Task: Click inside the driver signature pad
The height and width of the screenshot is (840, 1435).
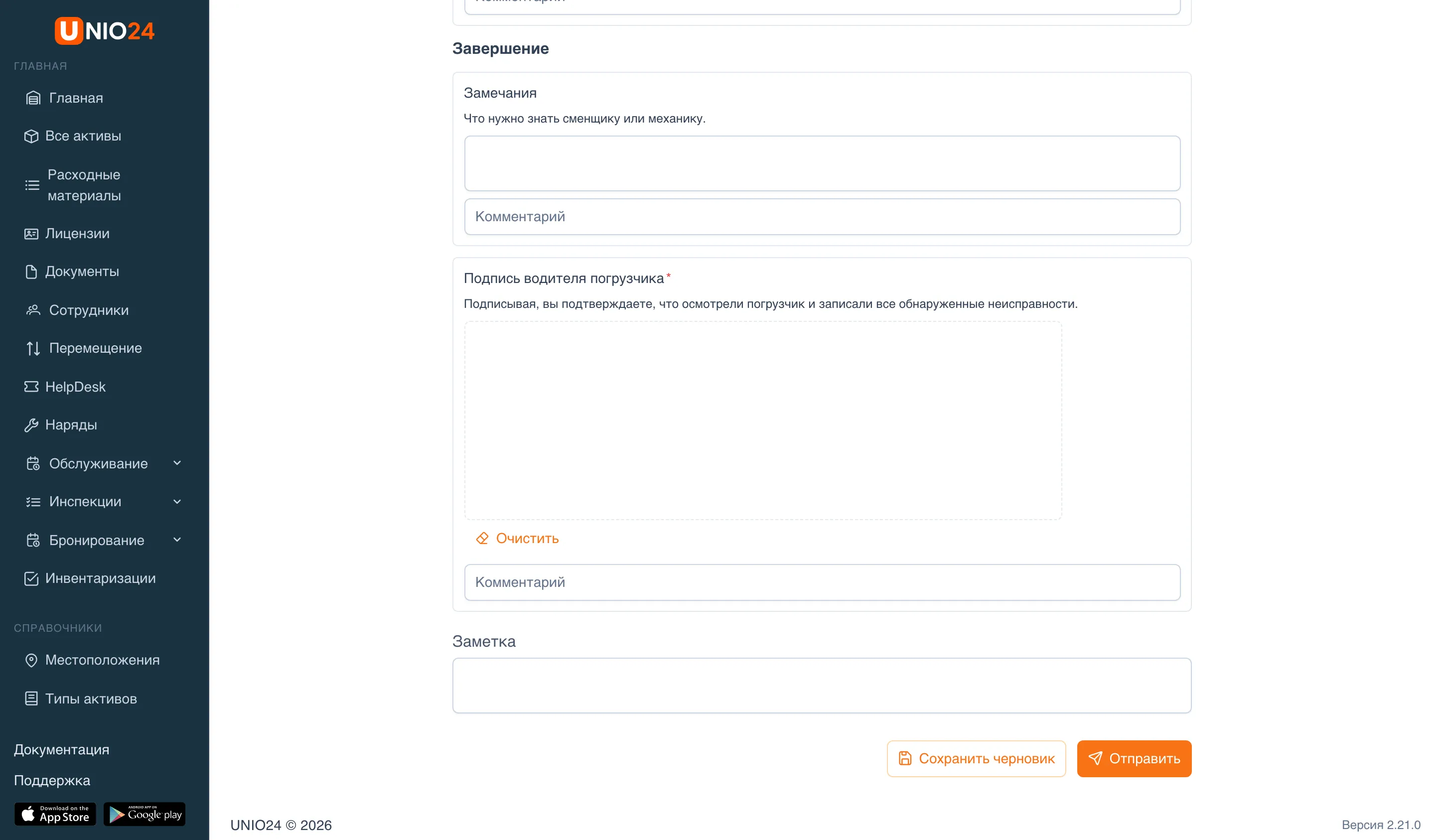Action: click(x=763, y=420)
